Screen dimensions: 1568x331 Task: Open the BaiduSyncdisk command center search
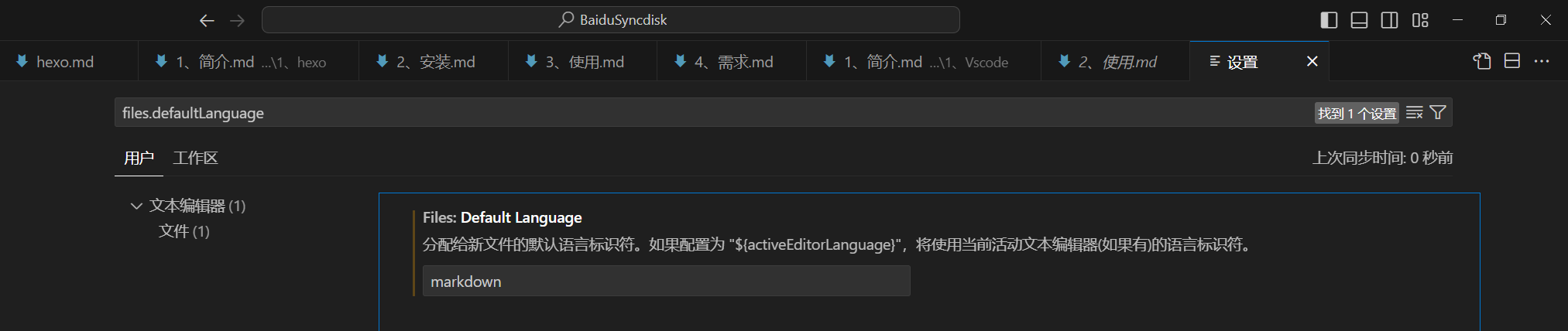pyautogui.click(x=611, y=20)
